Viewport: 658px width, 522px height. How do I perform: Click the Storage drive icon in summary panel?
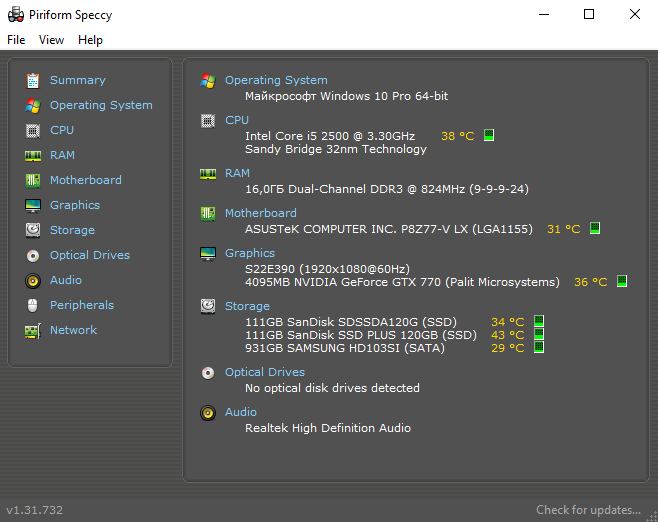[x=208, y=306]
